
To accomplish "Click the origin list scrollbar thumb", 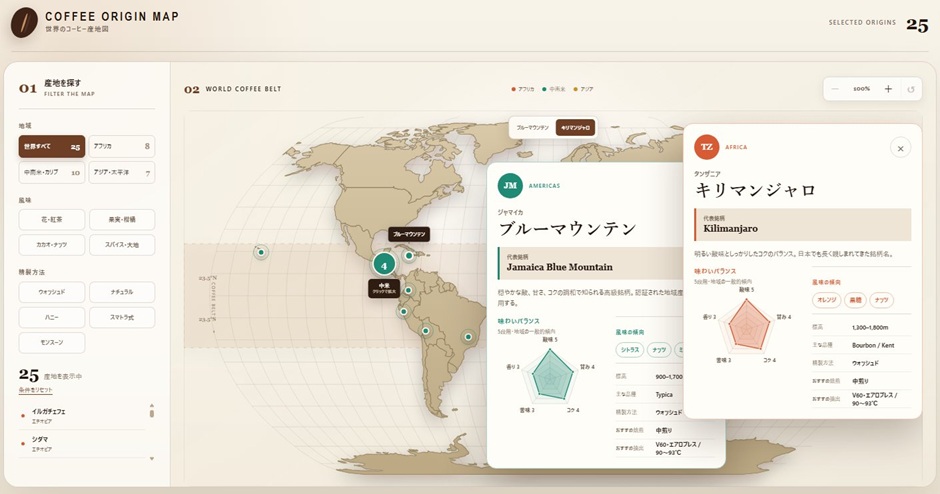I will coord(152,413).
